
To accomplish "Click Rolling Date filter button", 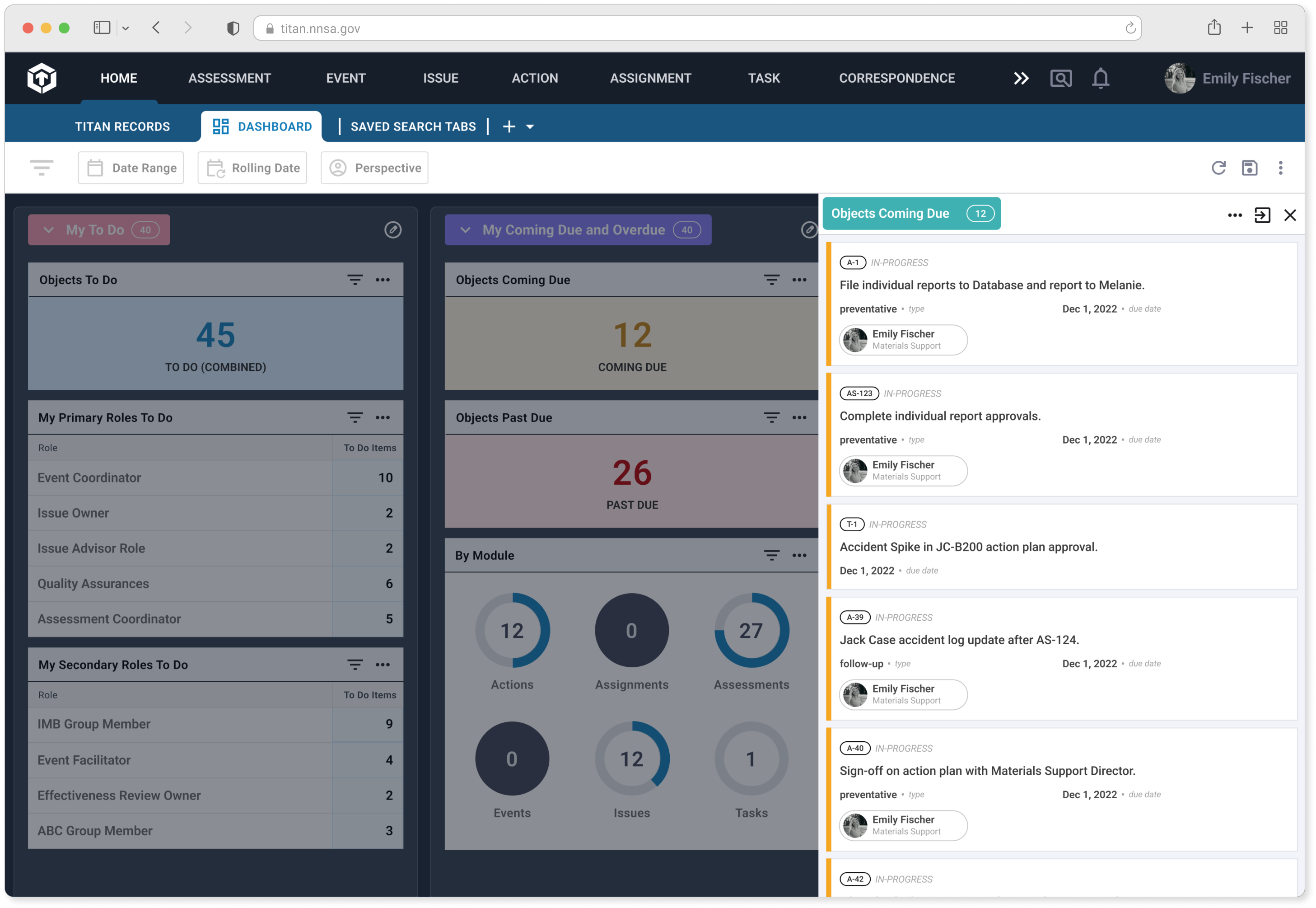I will (253, 167).
